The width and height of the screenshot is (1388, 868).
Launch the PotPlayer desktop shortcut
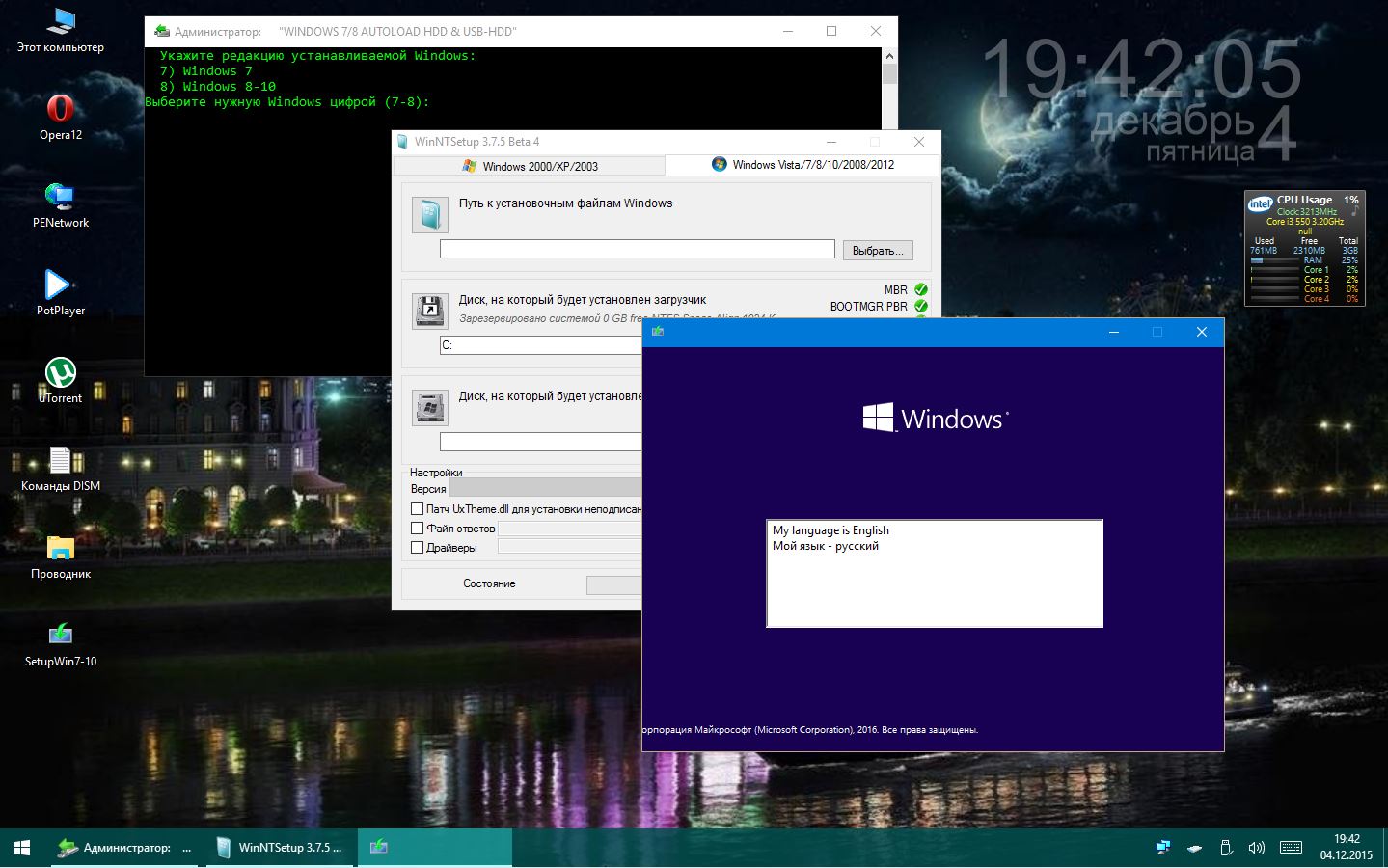click(60, 292)
